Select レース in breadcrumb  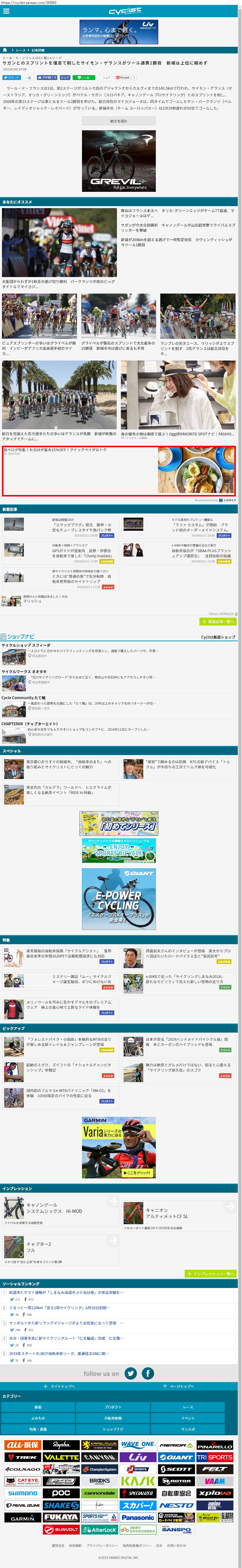21,50
